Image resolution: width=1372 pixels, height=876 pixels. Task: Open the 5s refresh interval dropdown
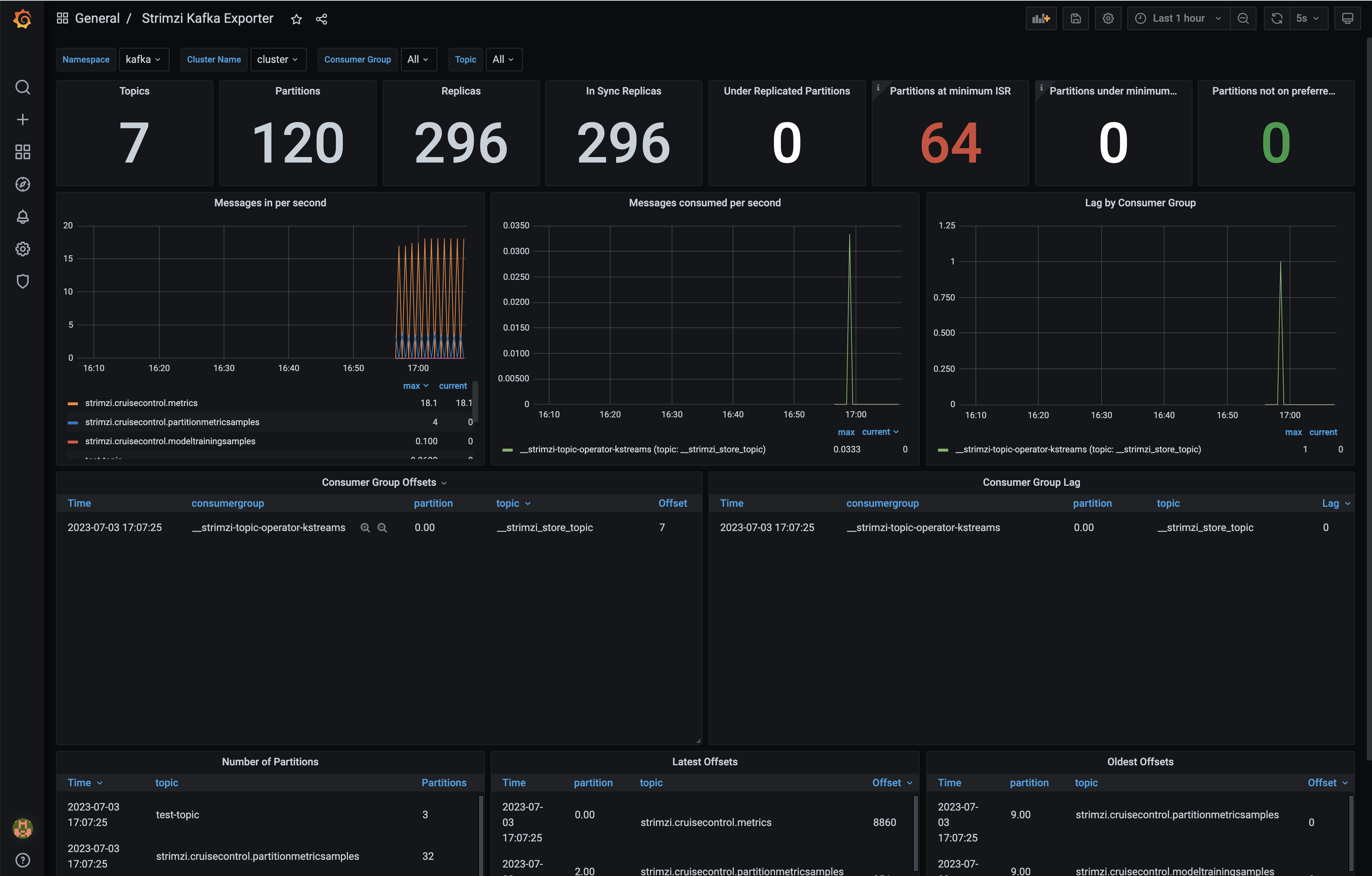pos(1308,19)
